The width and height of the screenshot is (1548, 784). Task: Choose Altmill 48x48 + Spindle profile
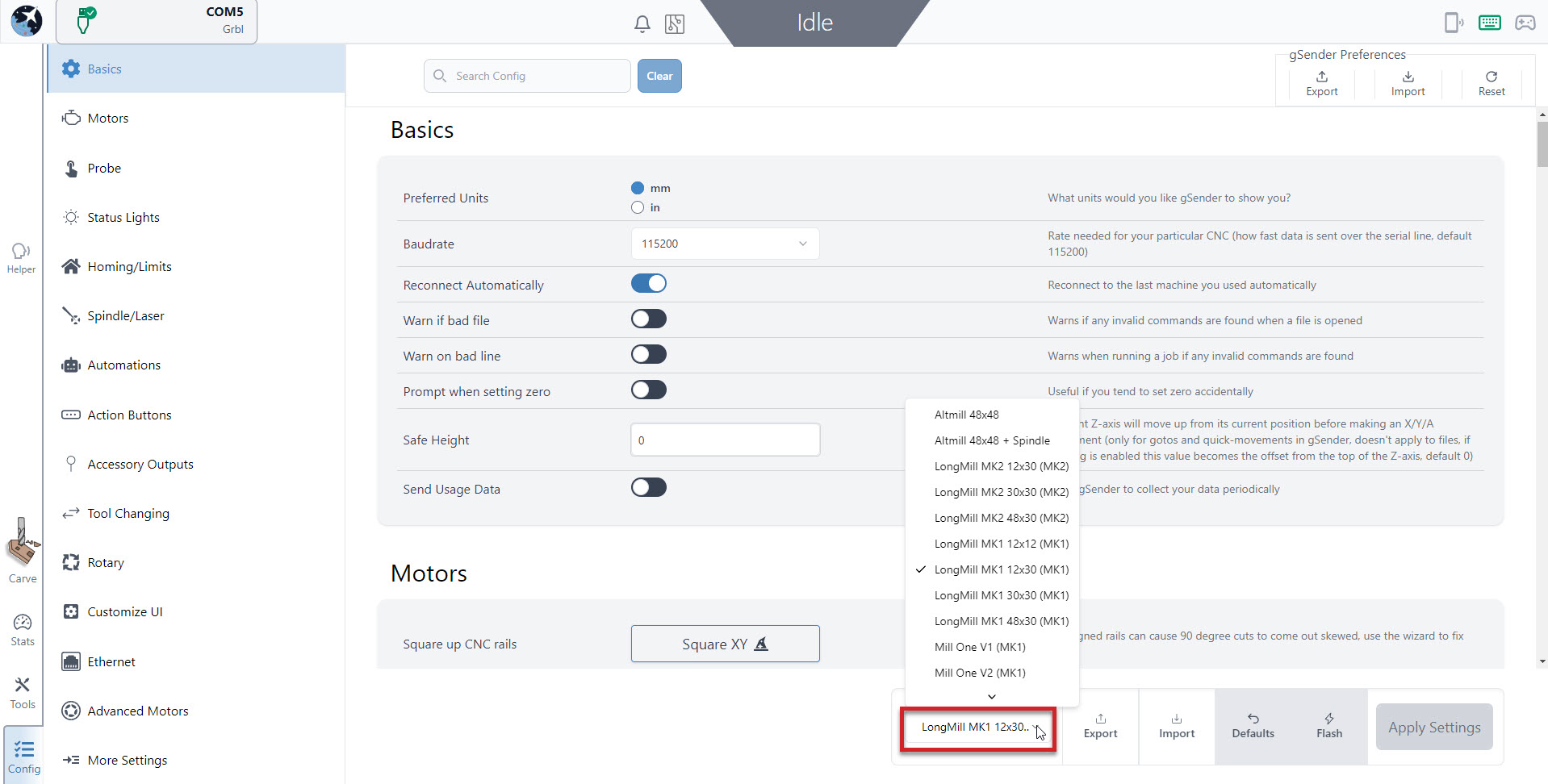992,440
